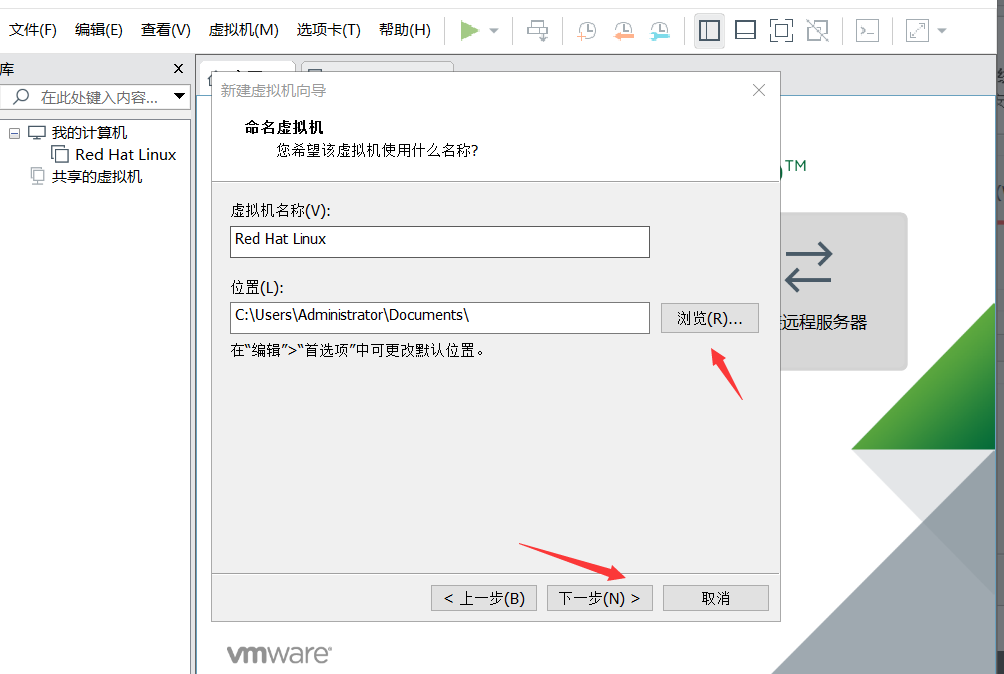
Task: Select the Red Hat Linux virtual machine
Action: 124,154
